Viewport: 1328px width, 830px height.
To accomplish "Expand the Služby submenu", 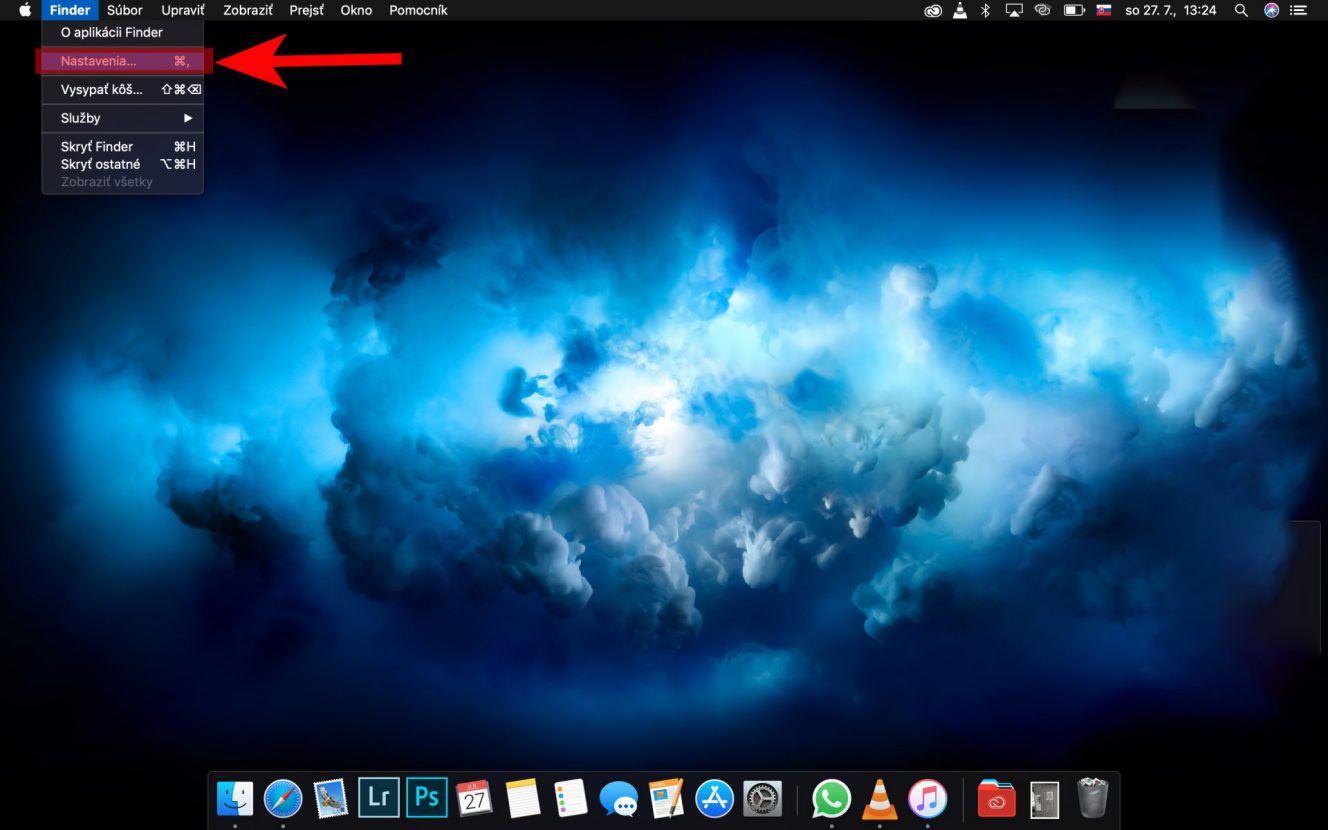I will (x=122, y=118).
